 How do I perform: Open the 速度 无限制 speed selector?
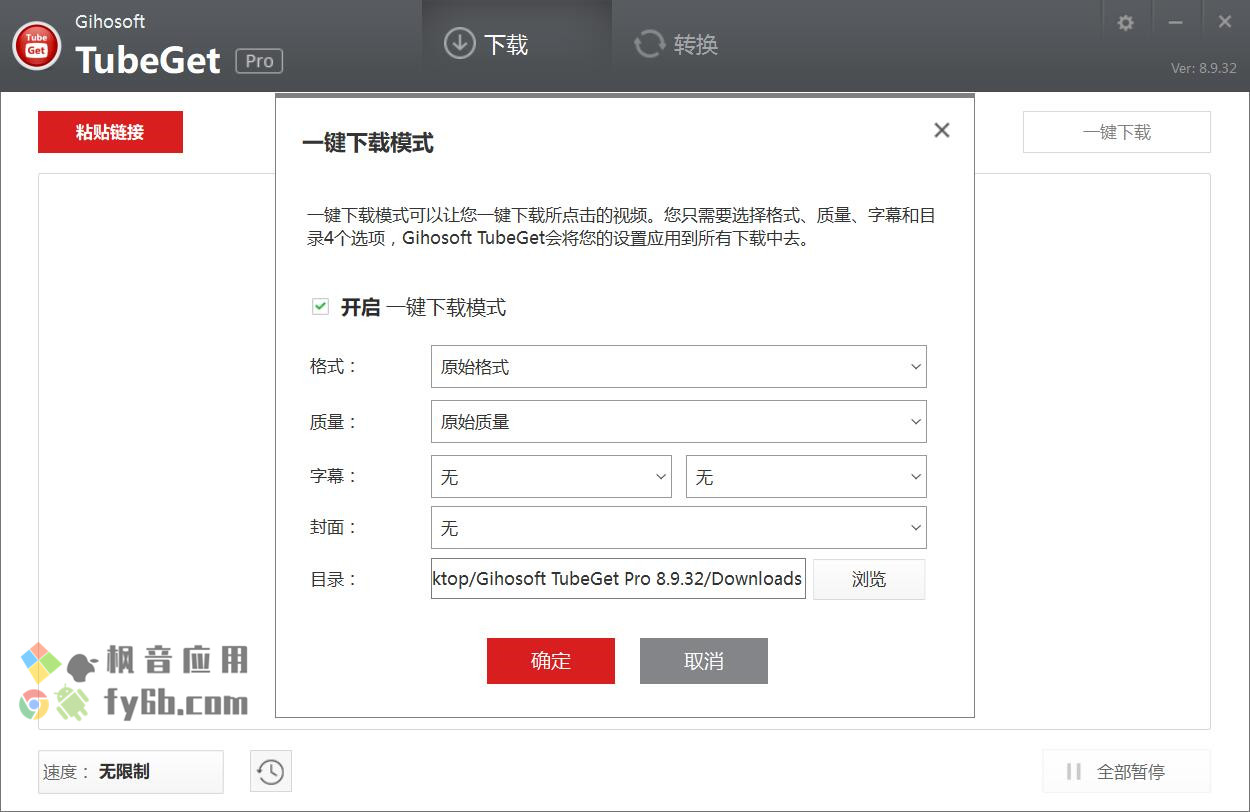131,772
